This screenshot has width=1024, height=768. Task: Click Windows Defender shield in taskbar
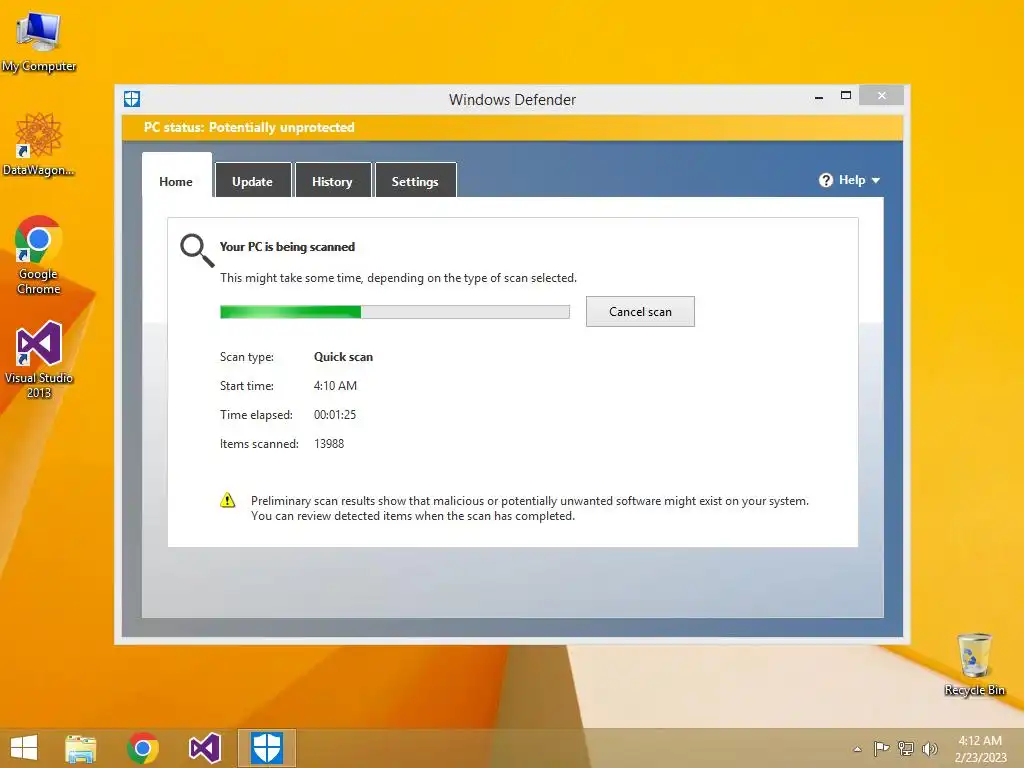click(266, 748)
